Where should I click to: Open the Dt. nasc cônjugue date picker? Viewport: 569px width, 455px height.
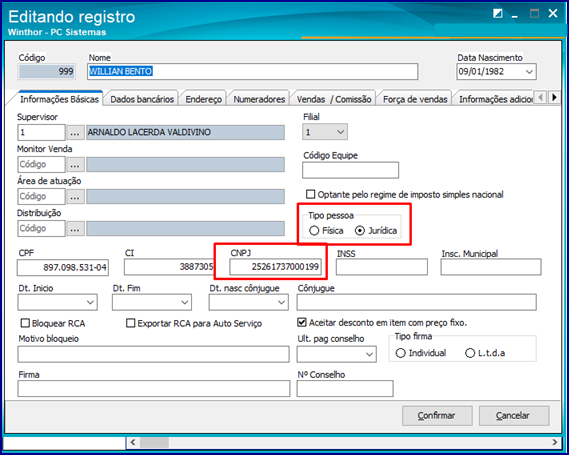pyautogui.click(x=281, y=302)
